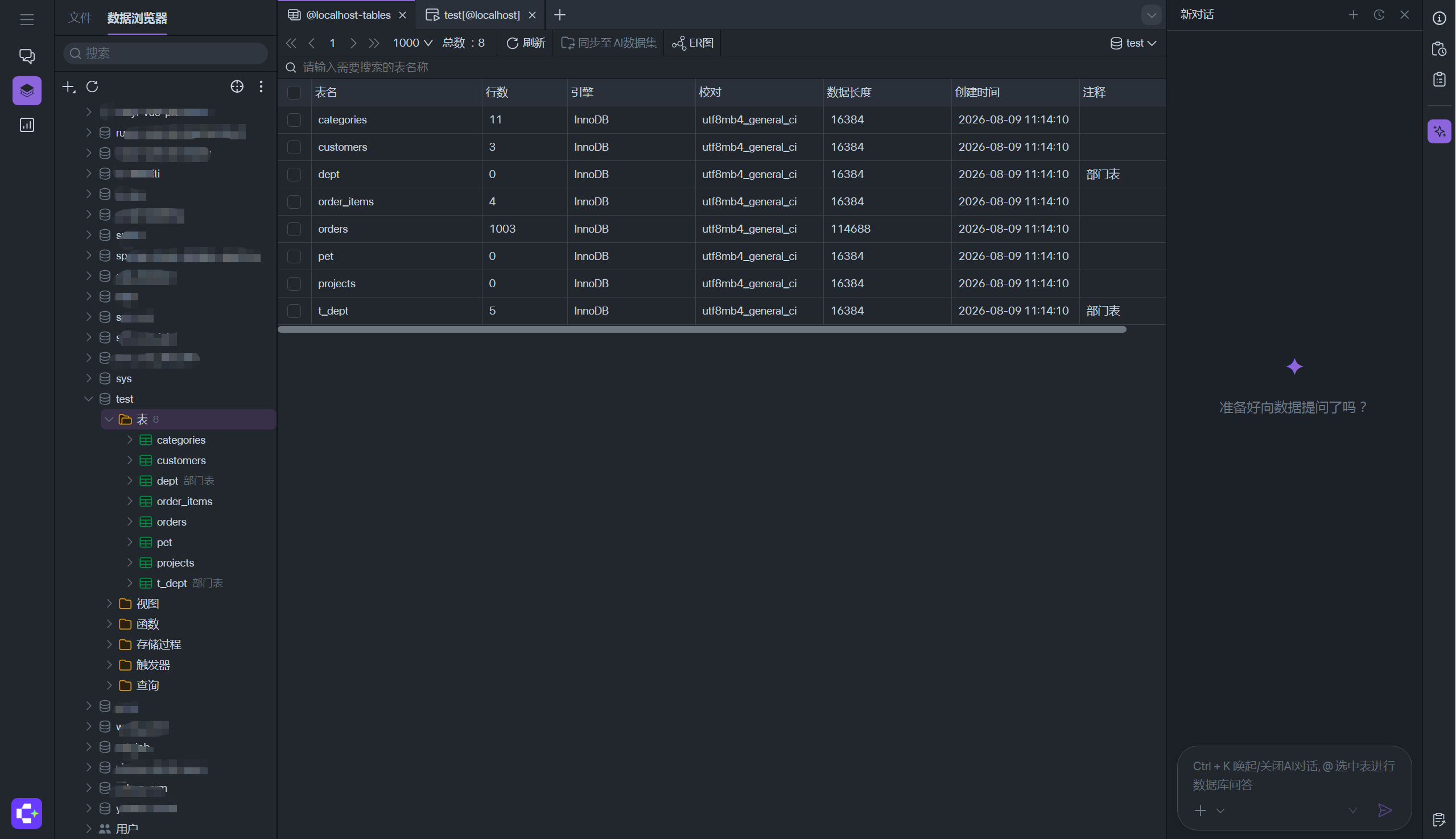Focus the table name search field
The height and width of the screenshot is (839, 1456).
(x=721, y=68)
